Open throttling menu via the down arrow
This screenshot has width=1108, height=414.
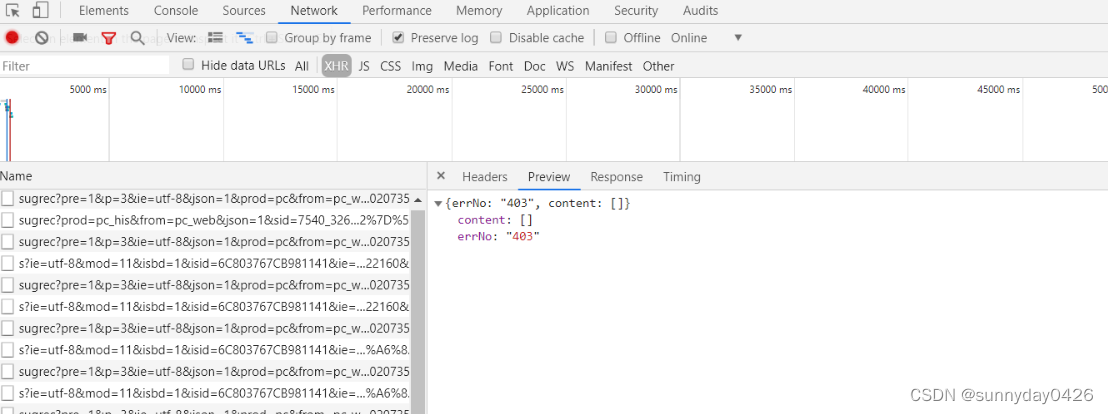click(x=738, y=37)
